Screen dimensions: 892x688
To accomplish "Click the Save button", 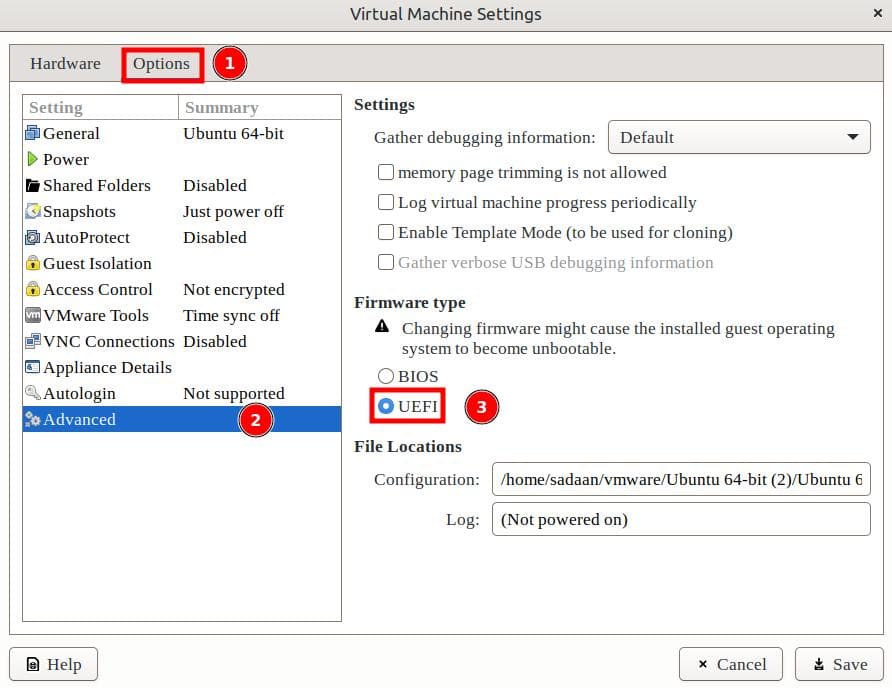I will coord(839,664).
